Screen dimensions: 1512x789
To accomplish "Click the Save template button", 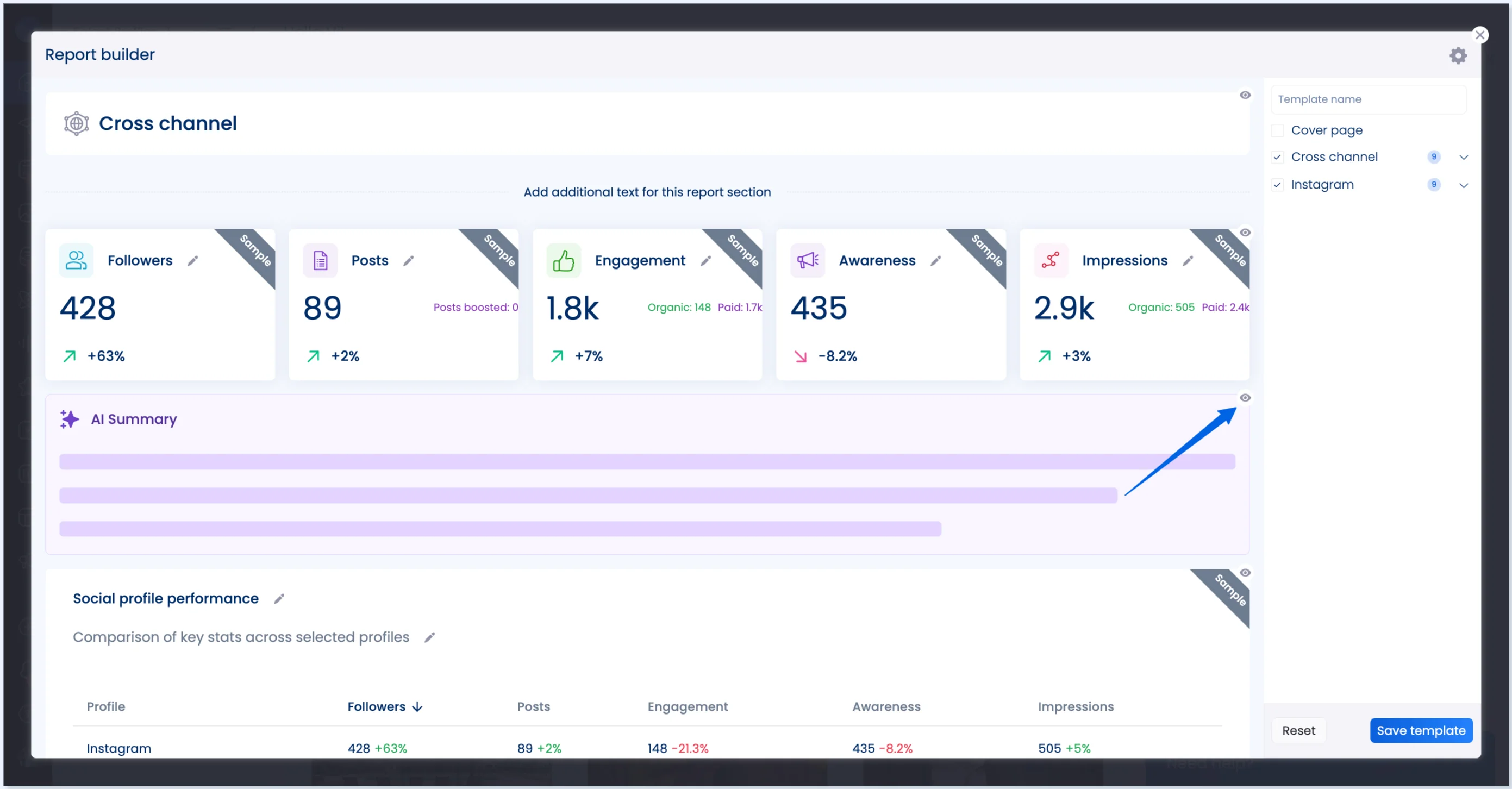I will (1421, 731).
